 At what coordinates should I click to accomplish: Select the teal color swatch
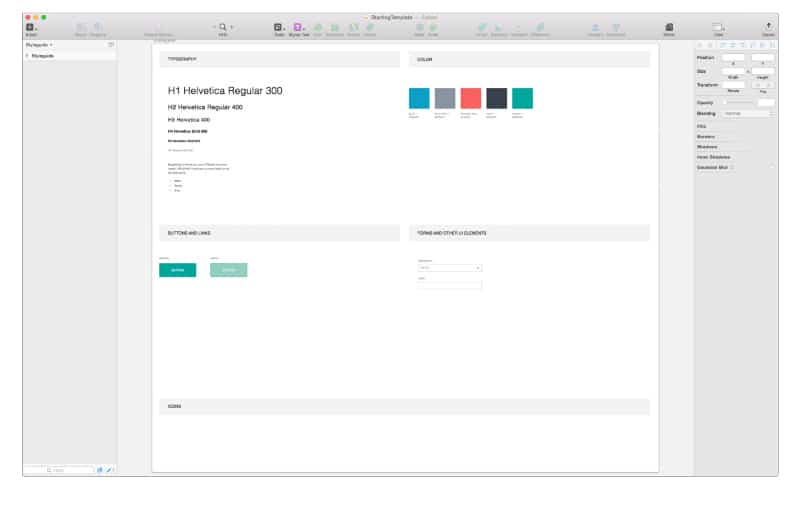pyautogui.click(x=522, y=98)
